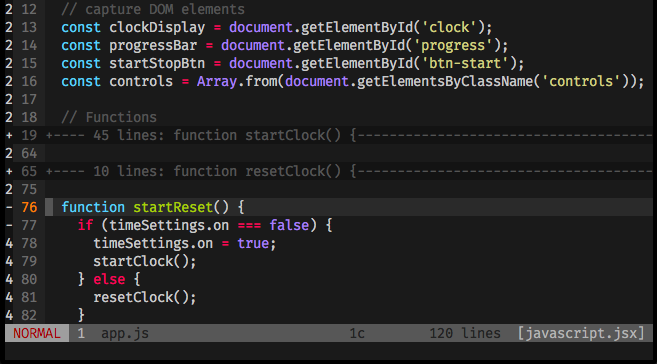Expand the folded resetClock function

pyautogui.click(x=349, y=171)
